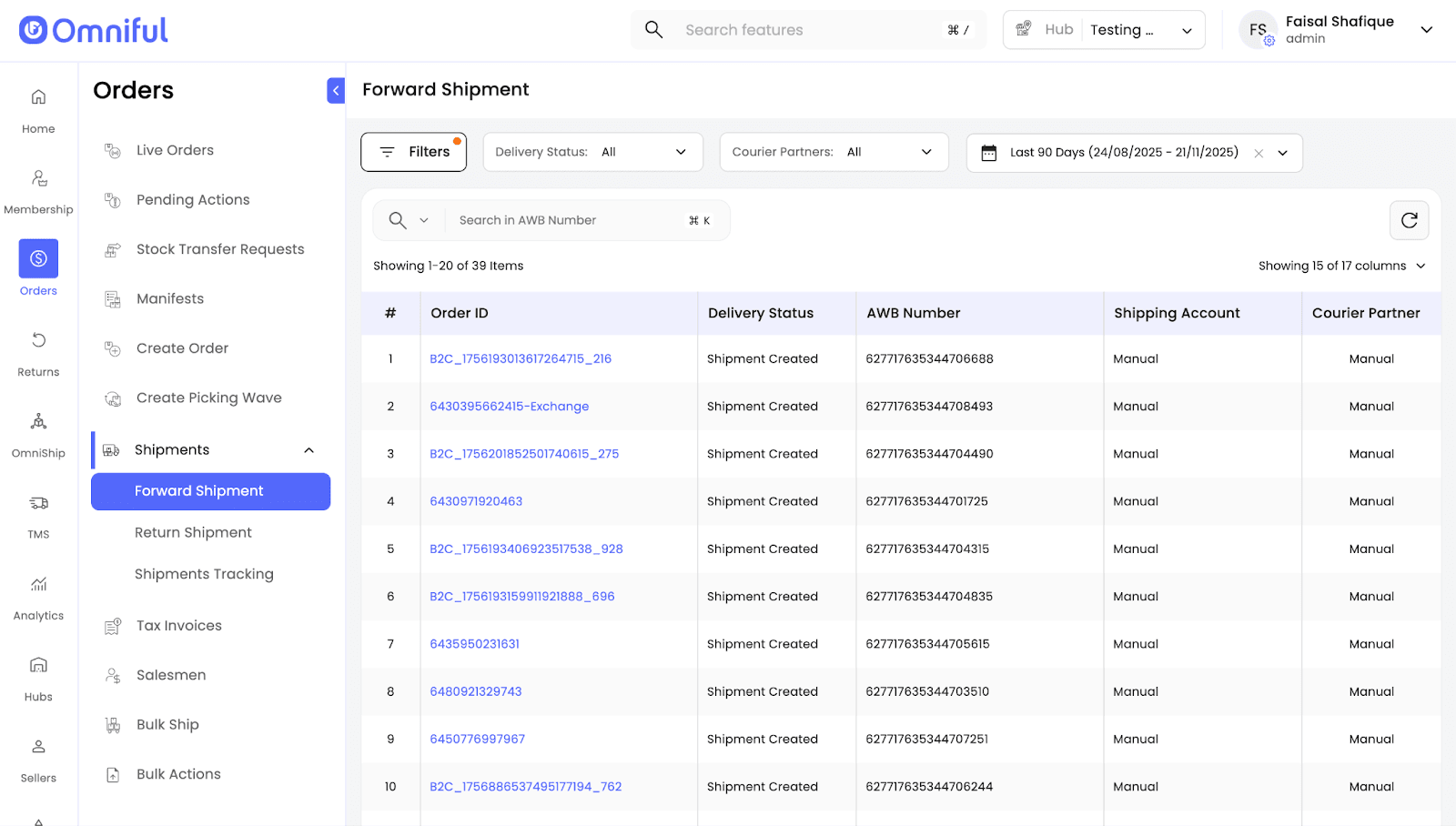The image size is (1456, 826).
Task: Select Return Shipment in the menu
Action: point(193,533)
